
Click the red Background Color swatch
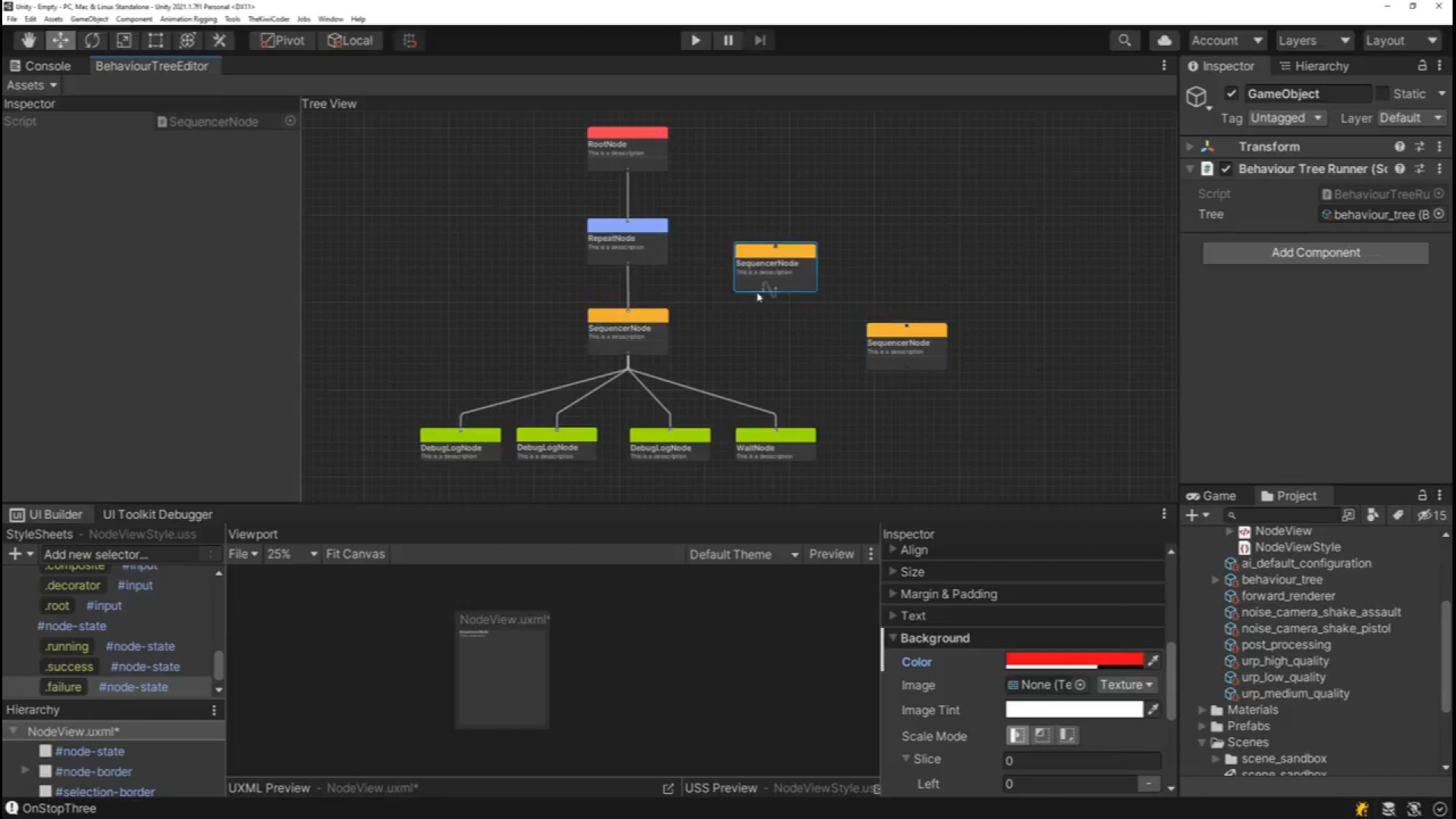pyautogui.click(x=1074, y=660)
